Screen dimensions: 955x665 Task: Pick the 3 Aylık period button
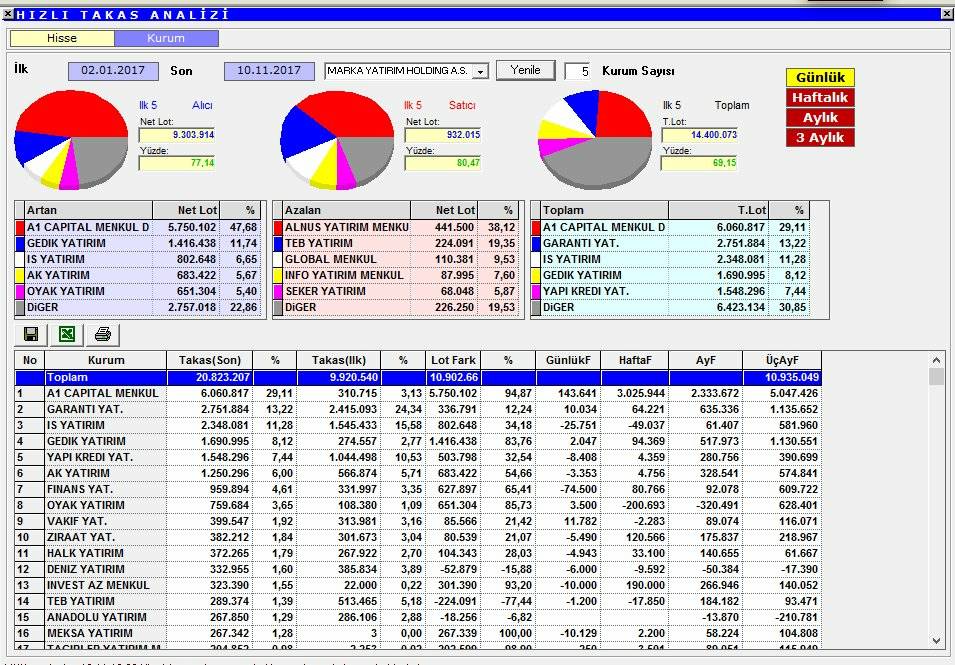pos(820,138)
